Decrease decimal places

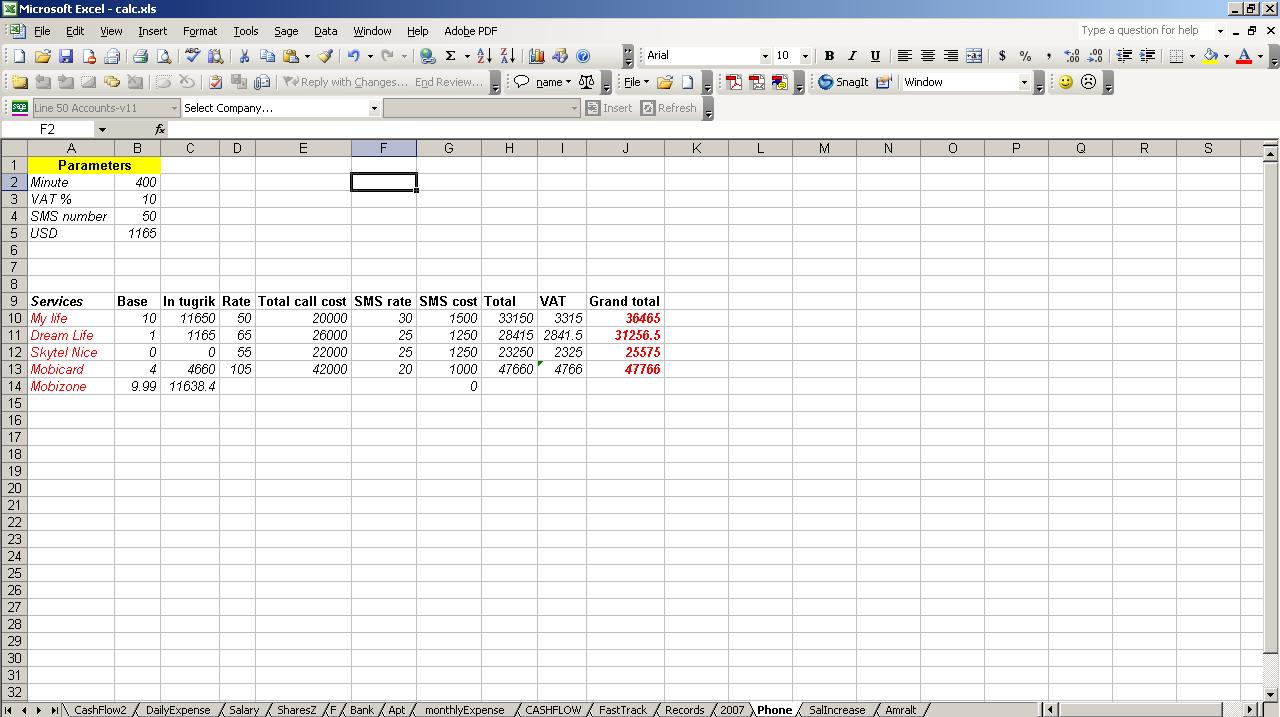pos(1095,56)
